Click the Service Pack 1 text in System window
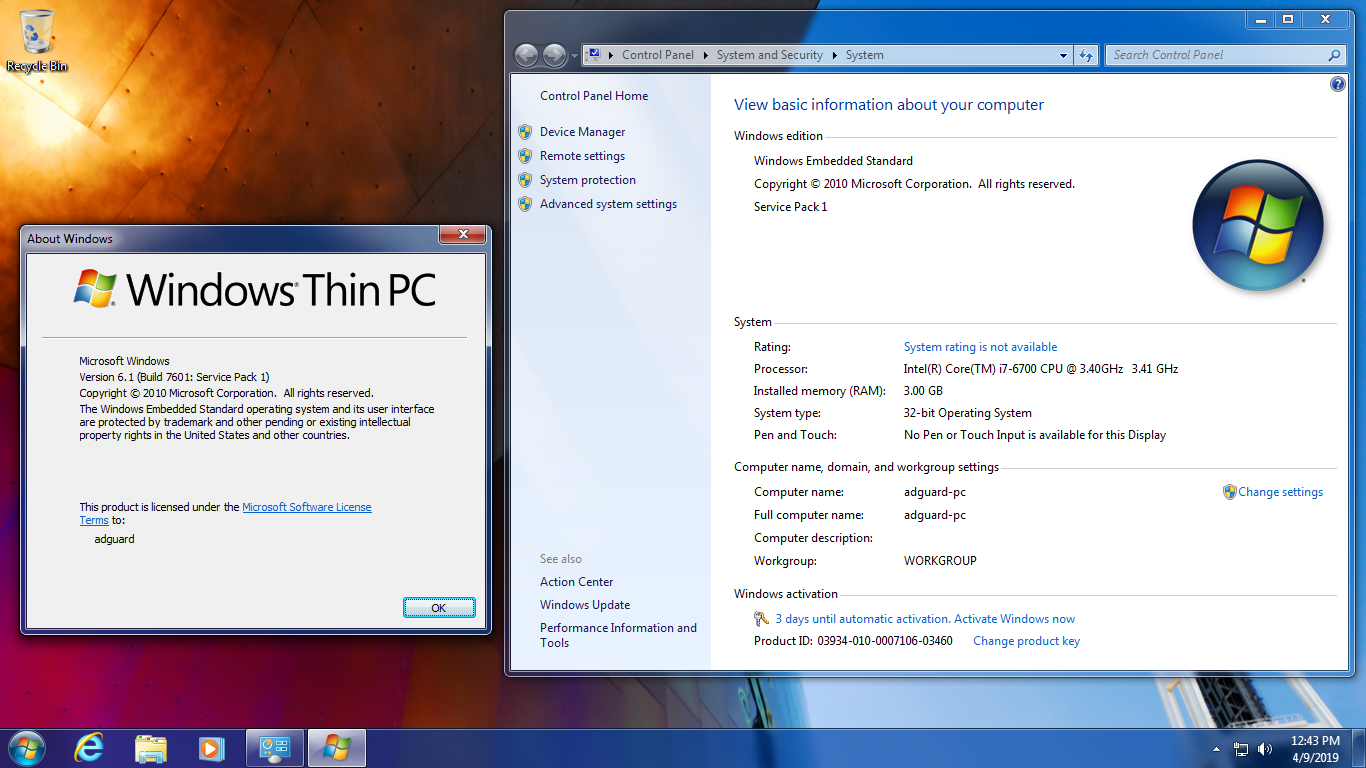The width and height of the screenshot is (1366, 768). point(791,207)
